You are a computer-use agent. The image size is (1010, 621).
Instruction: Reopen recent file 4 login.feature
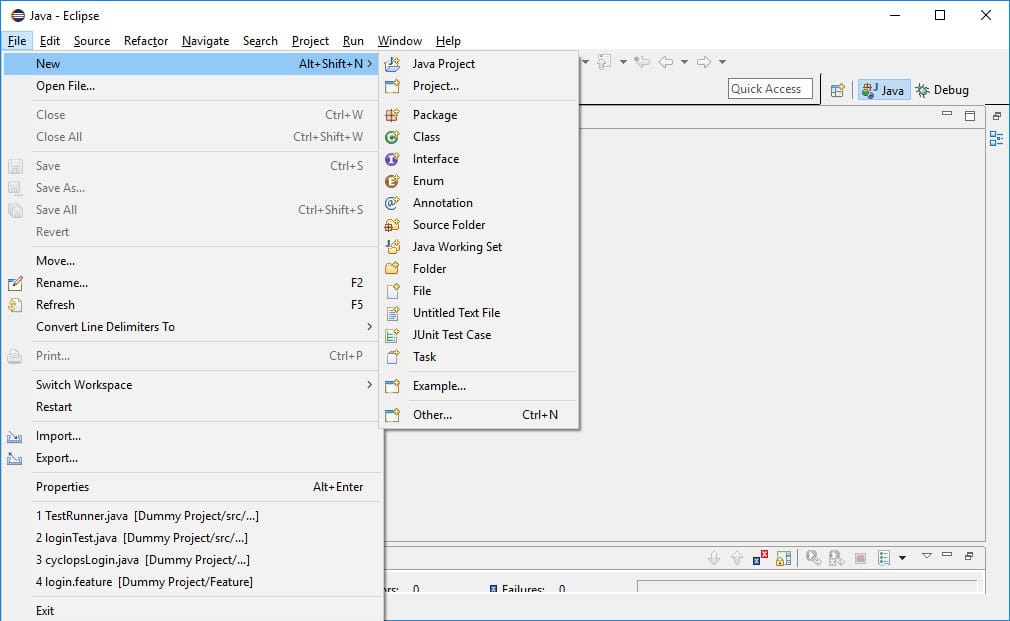tap(191, 582)
